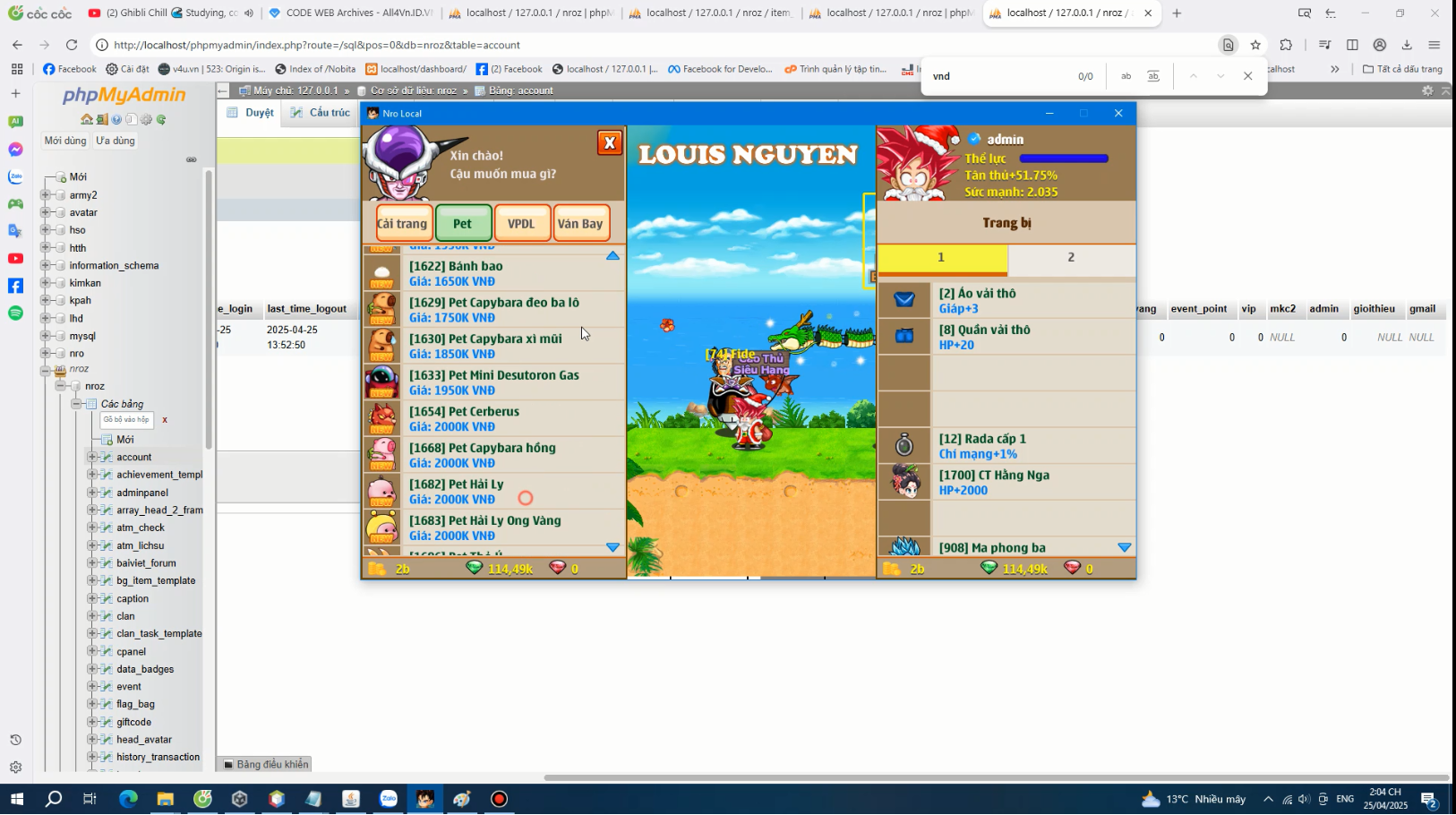Click the horizontal scrollbar at page bottom
Image resolution: width=1456 pixels, height=815 pixels.
[996, 777]
